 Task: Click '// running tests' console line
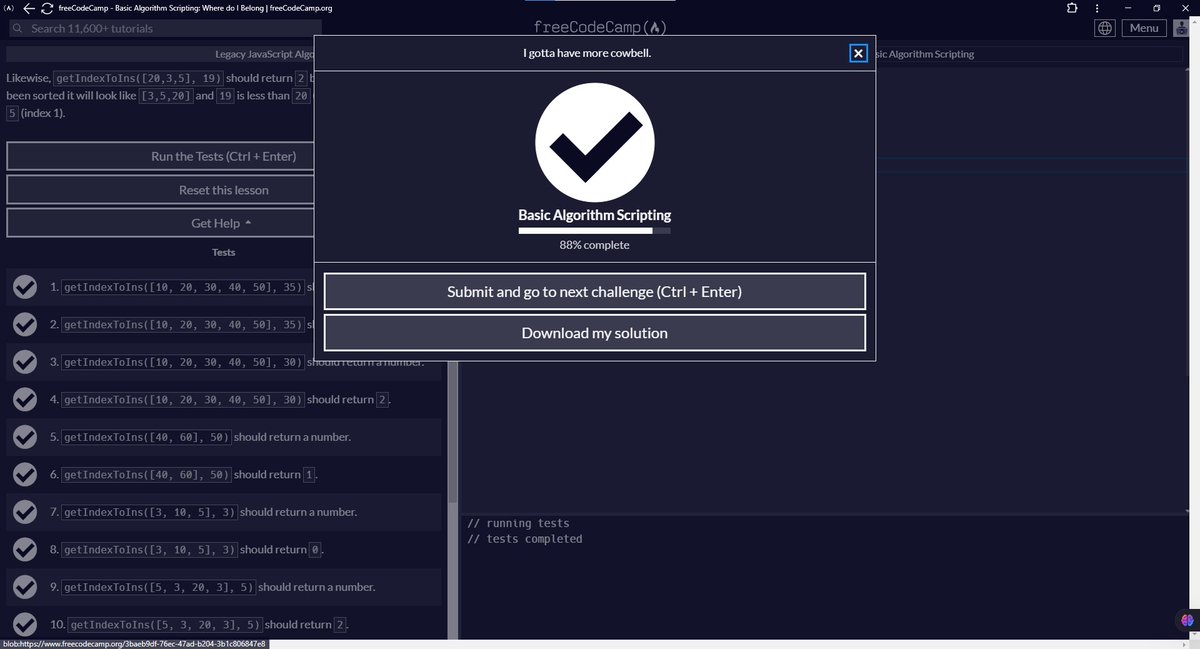pyautogui.click(x=518, y=523)
